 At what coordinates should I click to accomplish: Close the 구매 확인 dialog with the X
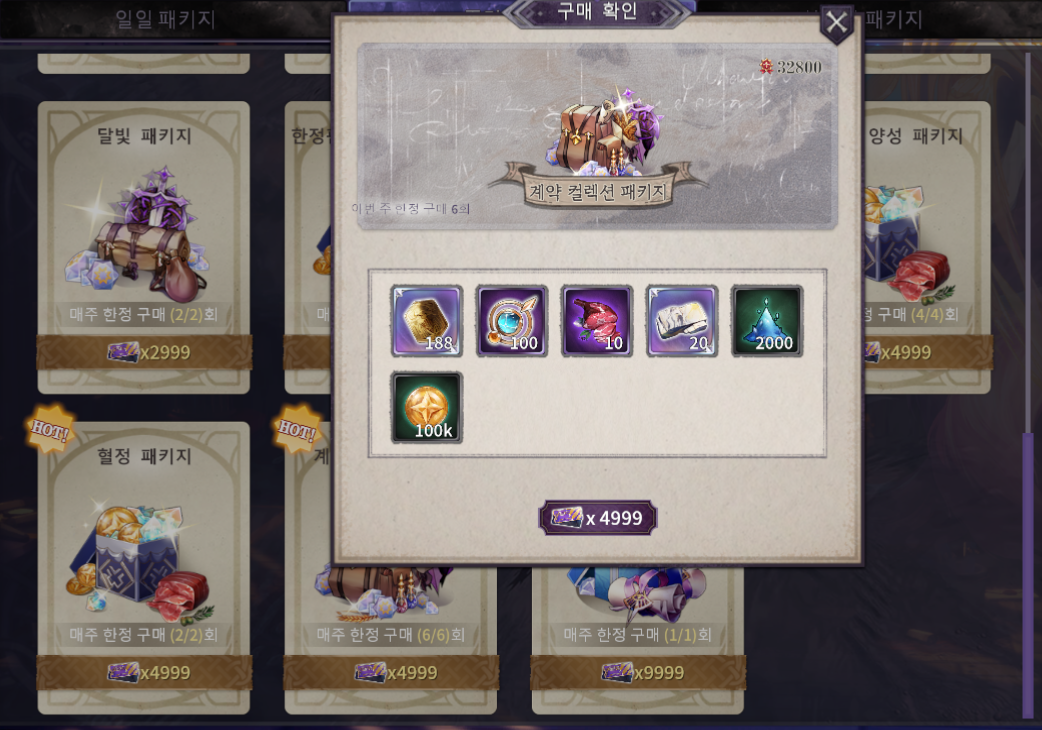(x=836, y=23)
